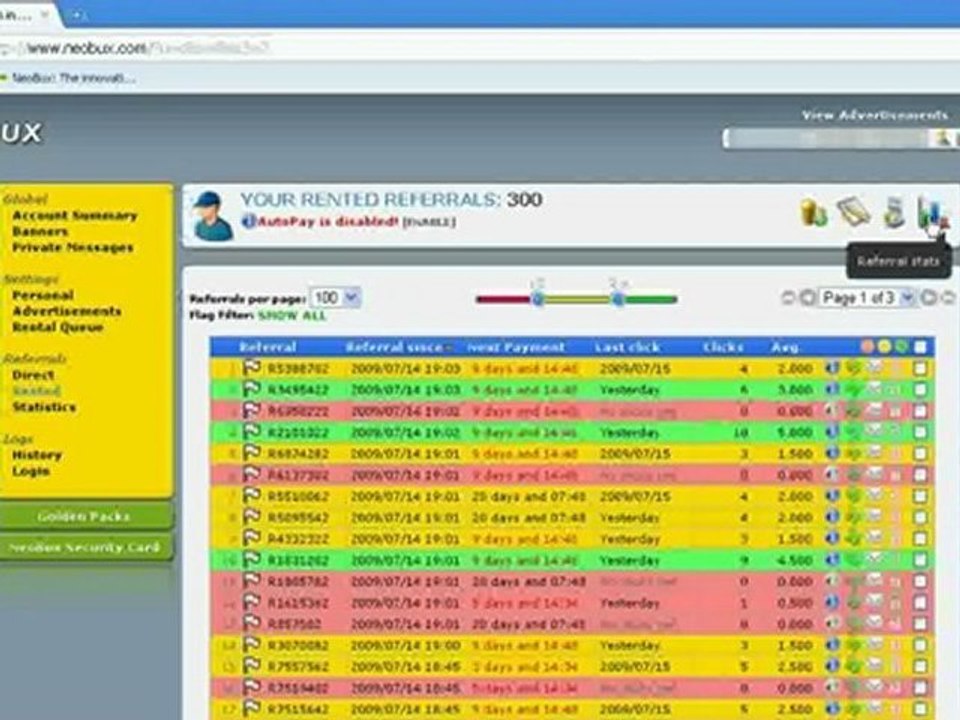This screenshot has height=720, width=960.
Task: Click the flag icon for referral R1031262
Action: tap(252, 560)
